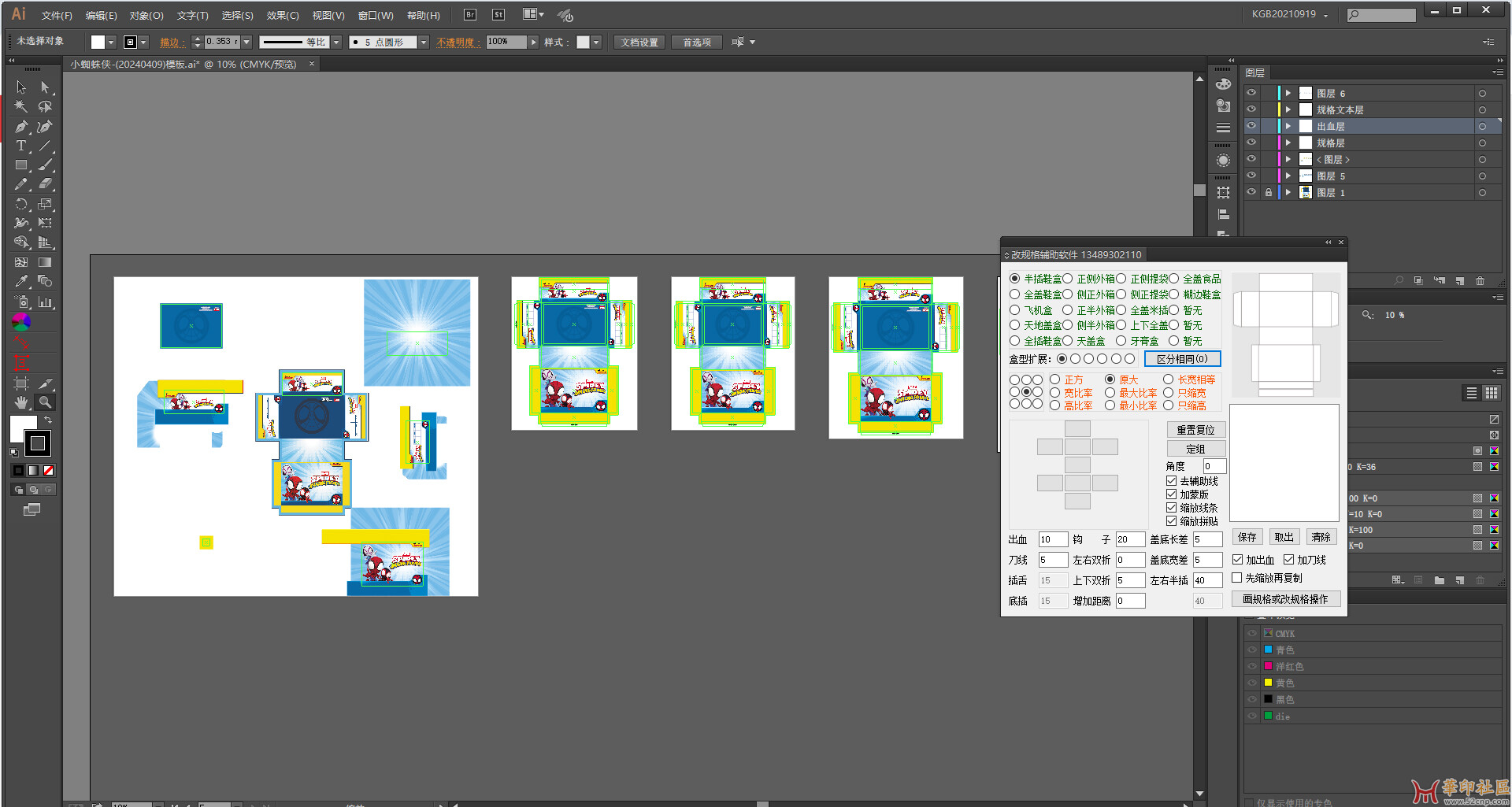Select the Blend tool
The width and height of the screenshot is (1512, 807).
45,281
